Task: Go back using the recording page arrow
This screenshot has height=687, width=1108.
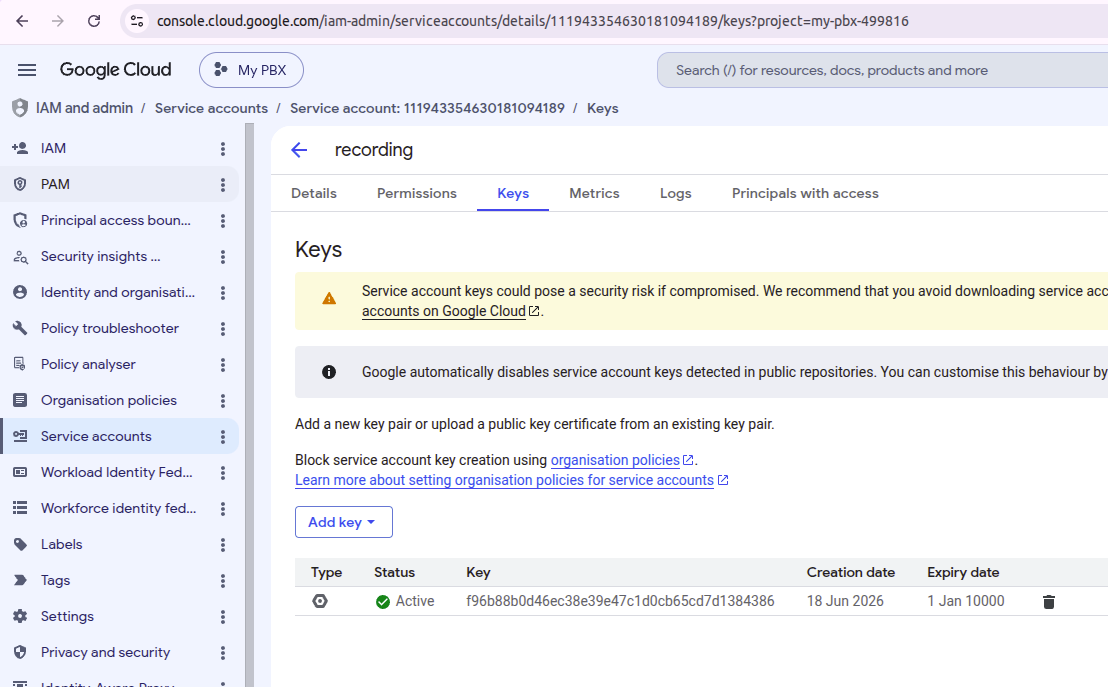Action: [300, 150]
